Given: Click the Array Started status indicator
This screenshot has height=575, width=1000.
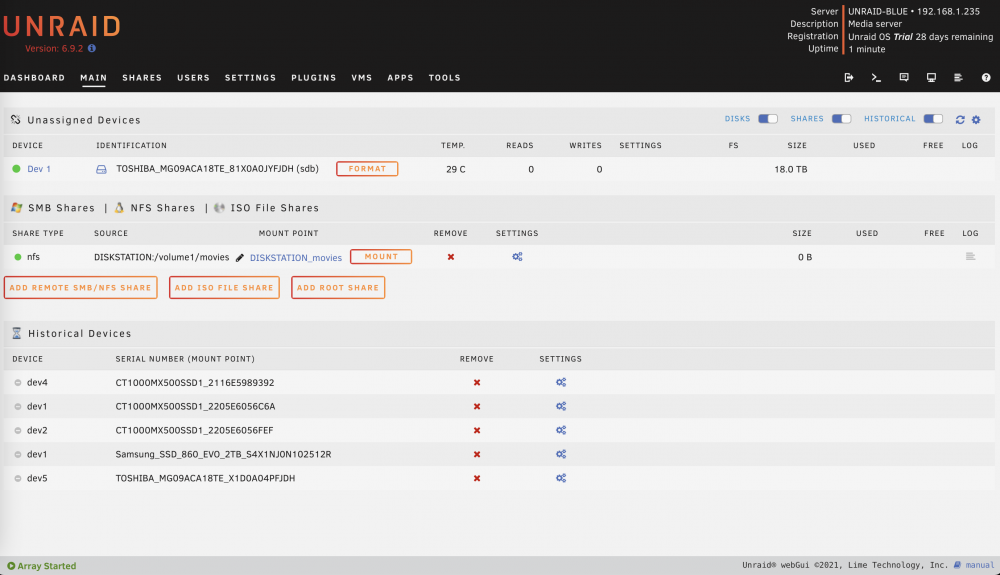Looking at the screenshot, I should pyautogui.click(x=41, y=565).
